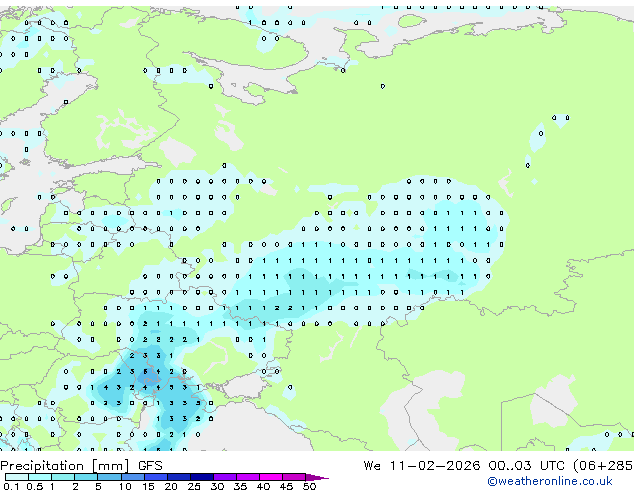The height and width of the screenshot is (490, 634).
Task: Click the '00..03 UTC' time text
Action: pos(526,466)
